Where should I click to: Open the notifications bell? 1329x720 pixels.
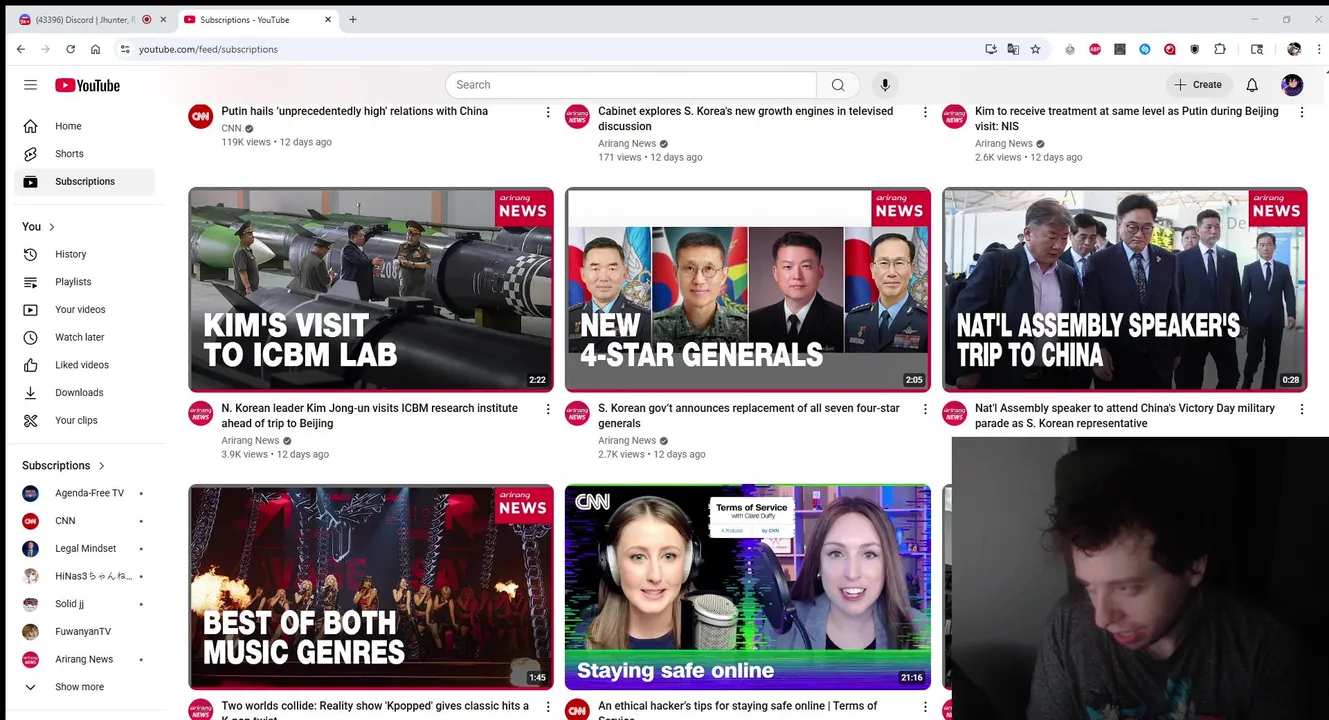point(1252,85)
